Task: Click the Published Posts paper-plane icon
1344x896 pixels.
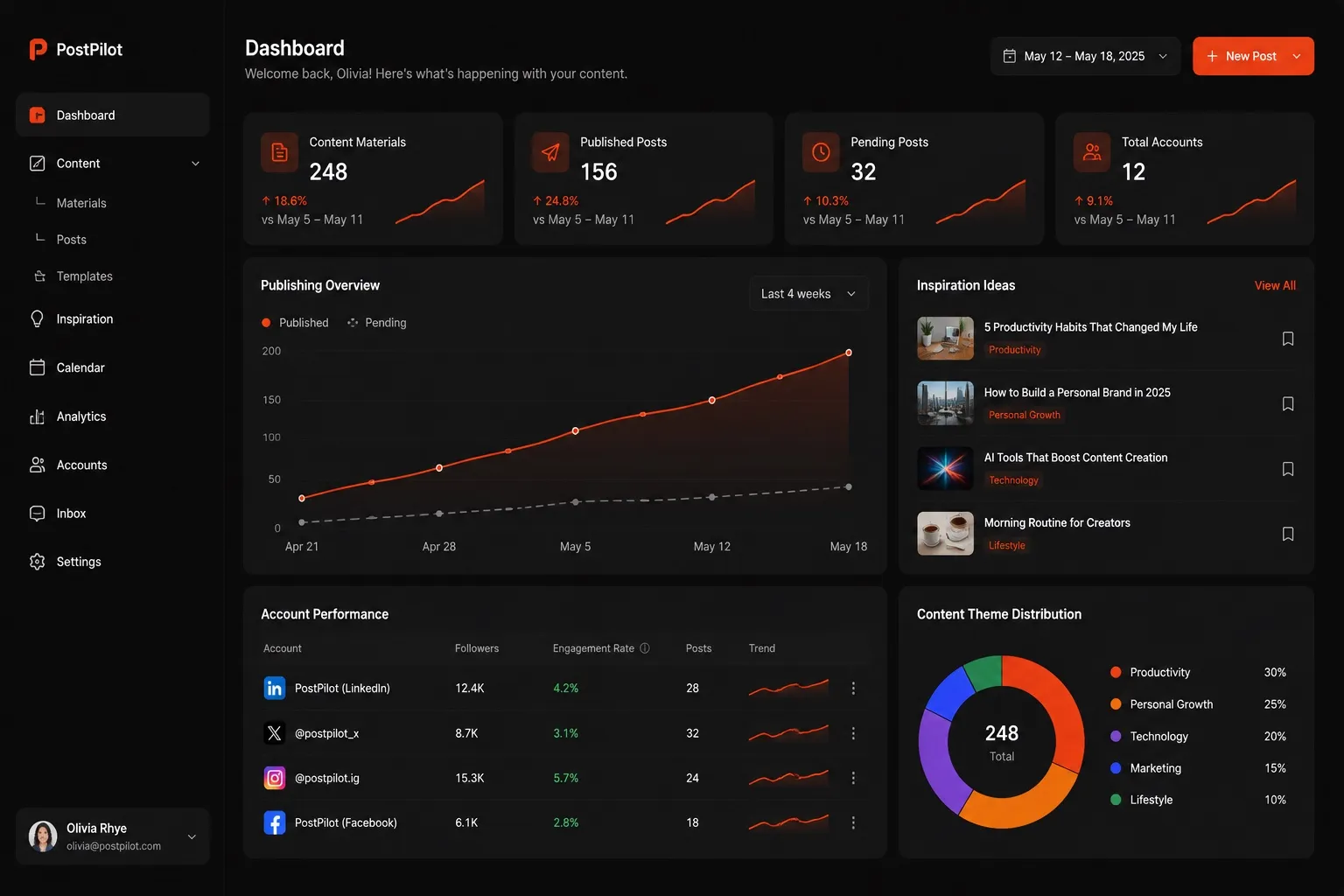Action: pos(550,152)
